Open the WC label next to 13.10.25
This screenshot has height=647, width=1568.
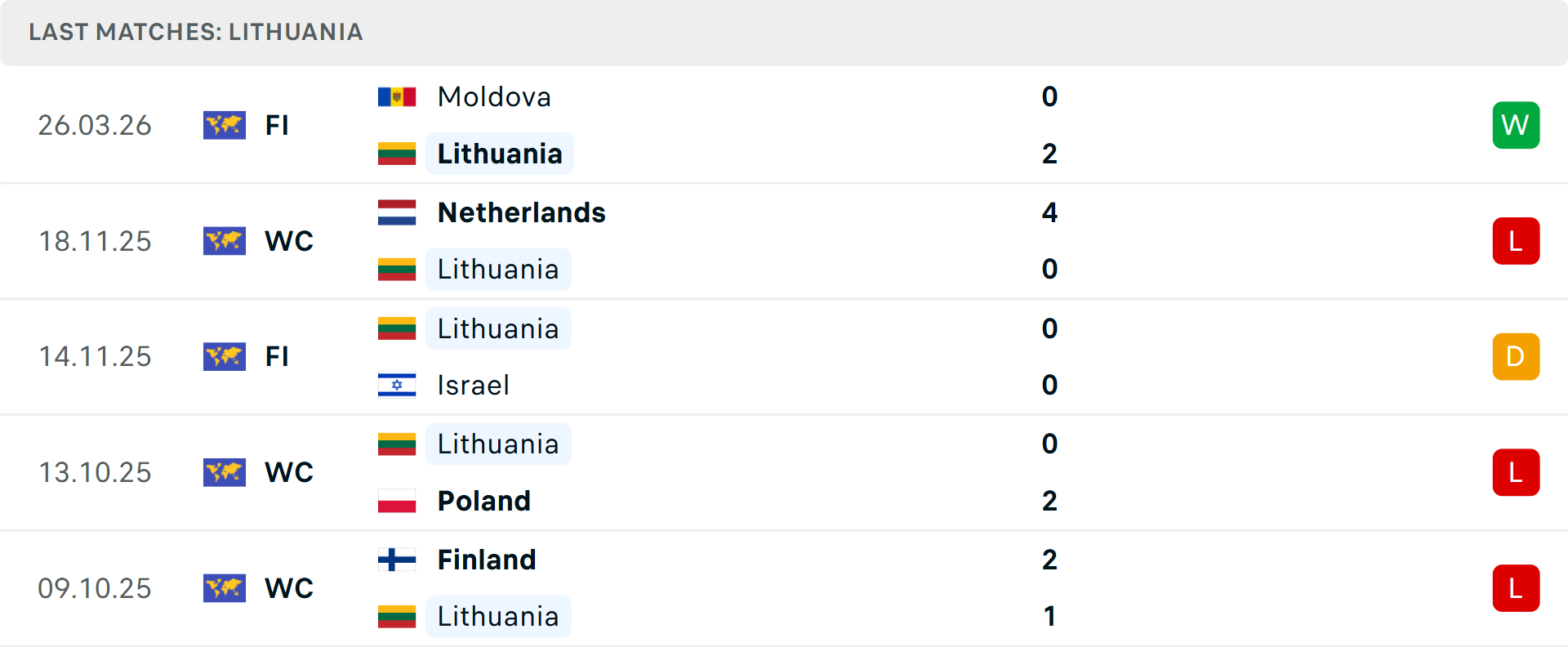tap(288, 472)
